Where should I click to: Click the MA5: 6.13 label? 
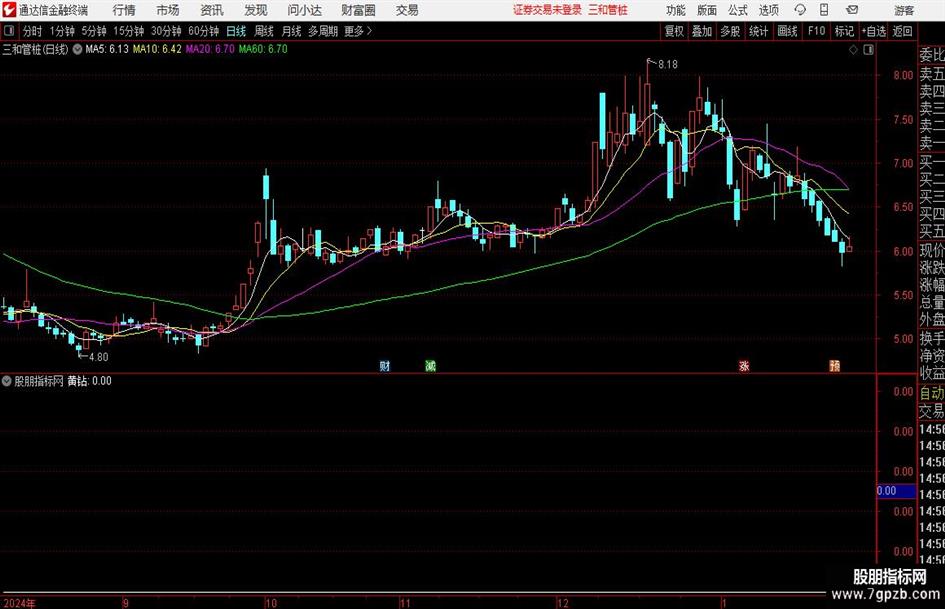point(107,49)
